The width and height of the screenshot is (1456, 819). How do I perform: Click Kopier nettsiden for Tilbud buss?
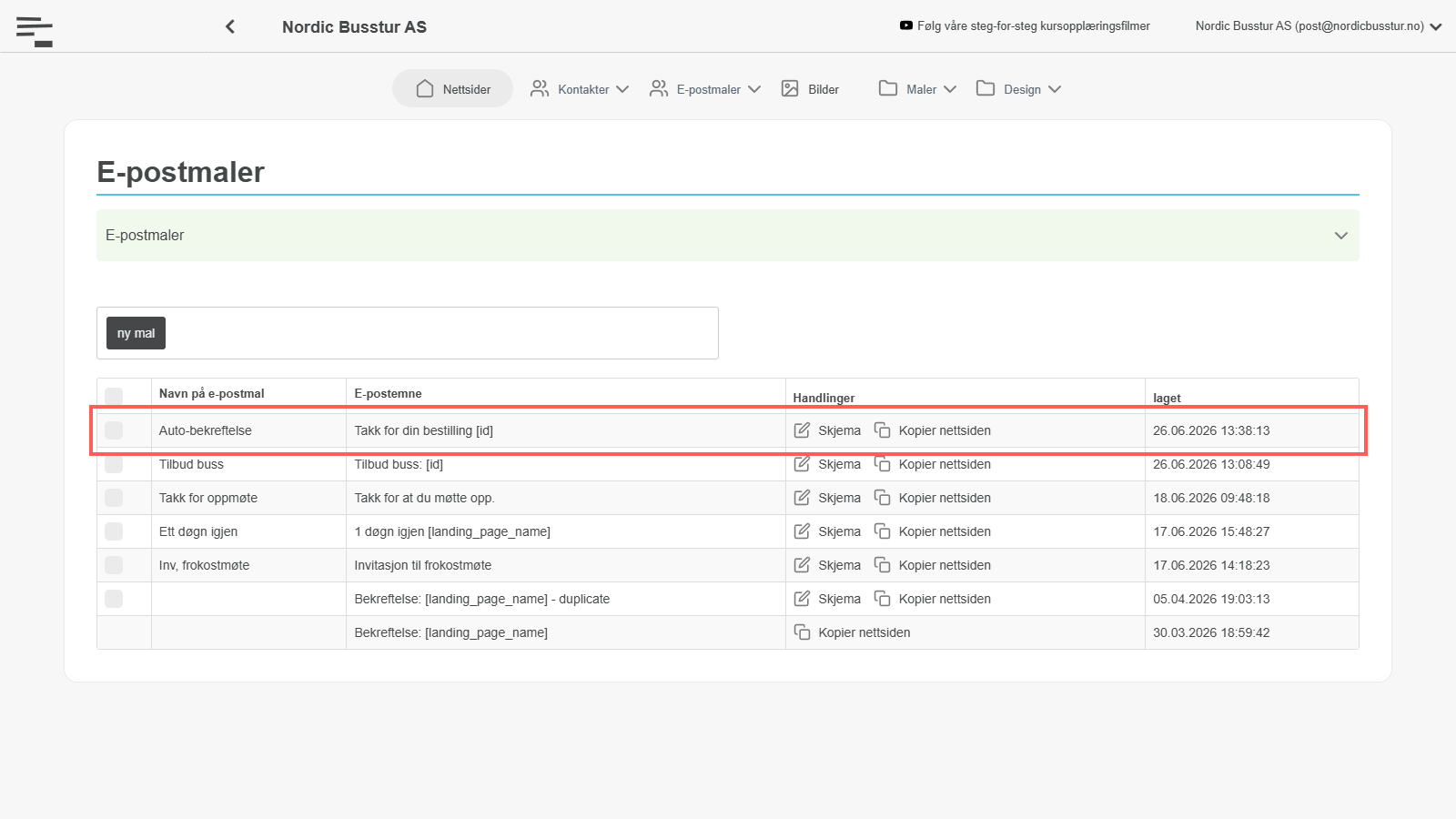click(945, 464)
